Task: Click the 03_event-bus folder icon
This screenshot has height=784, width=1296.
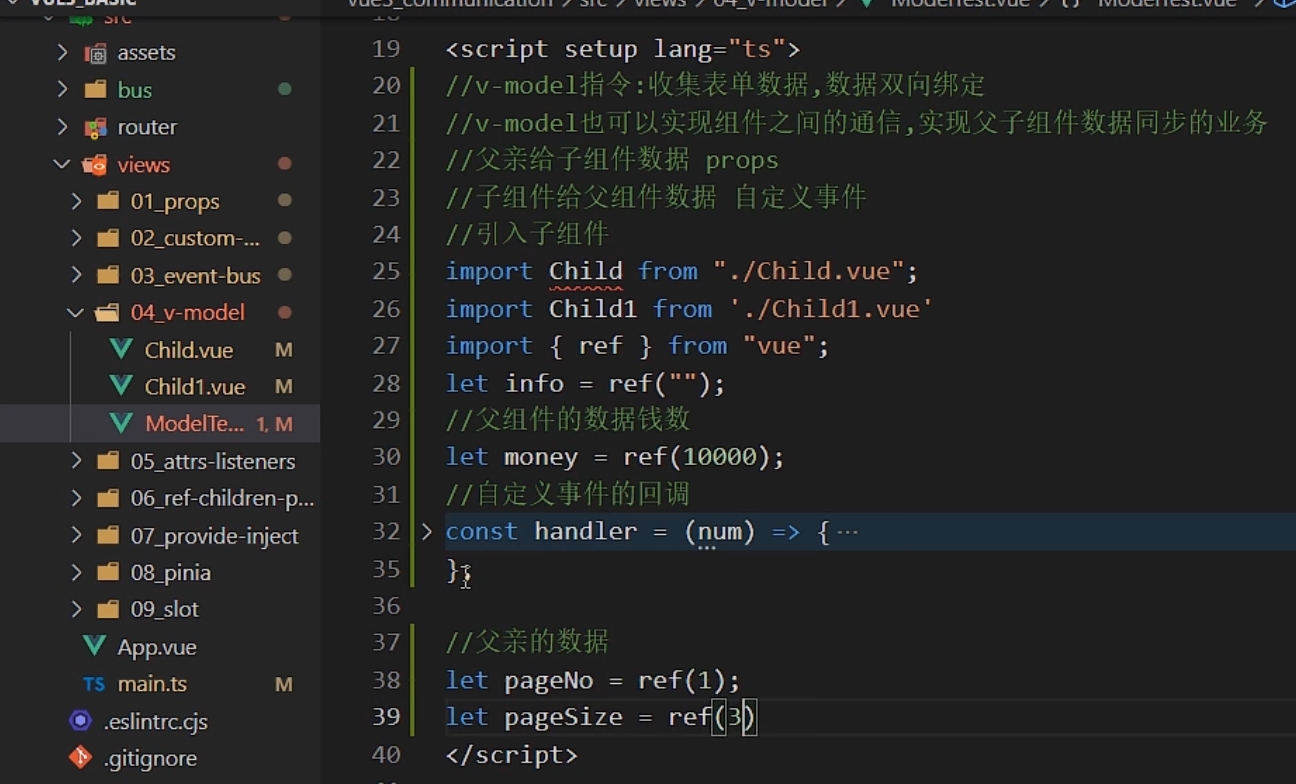Action: coord(109,275)
